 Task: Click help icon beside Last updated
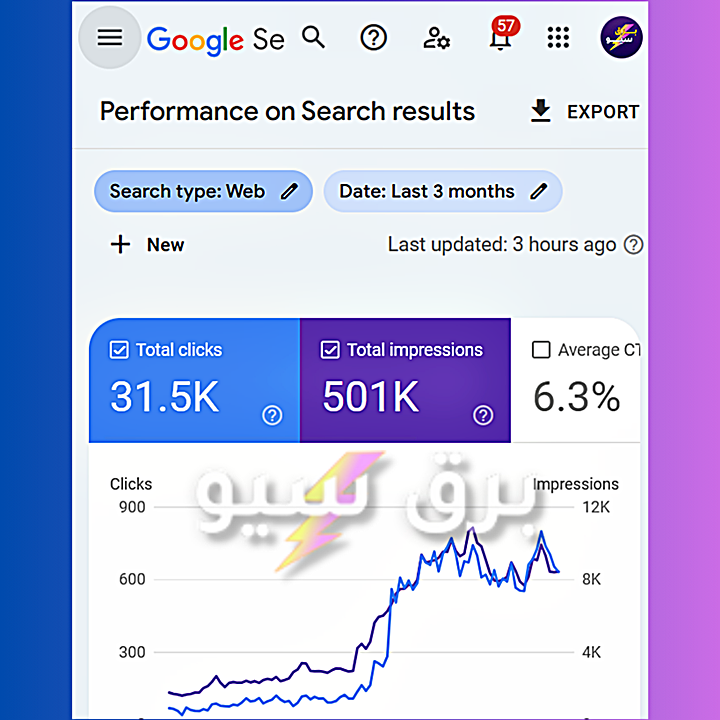[633, 245]
